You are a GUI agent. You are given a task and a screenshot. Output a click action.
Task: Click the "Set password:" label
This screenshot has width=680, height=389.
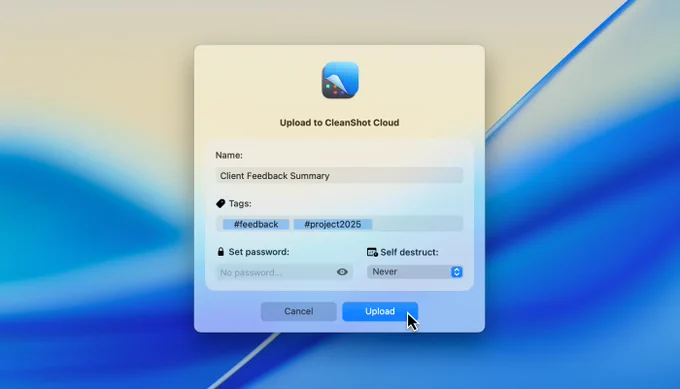coord(259,252)
